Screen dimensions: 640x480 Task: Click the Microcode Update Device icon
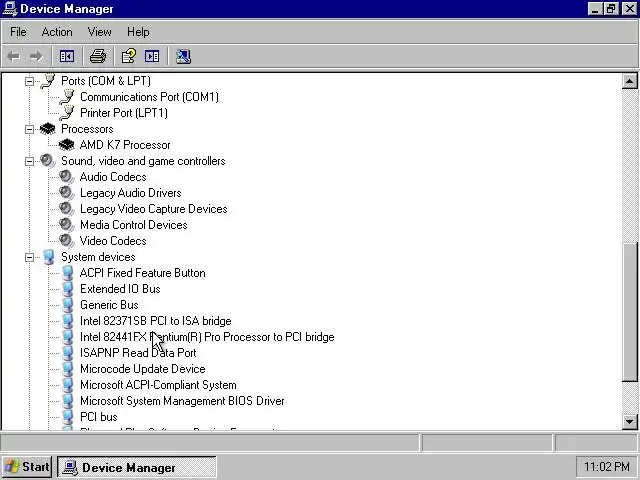[67, 369]
